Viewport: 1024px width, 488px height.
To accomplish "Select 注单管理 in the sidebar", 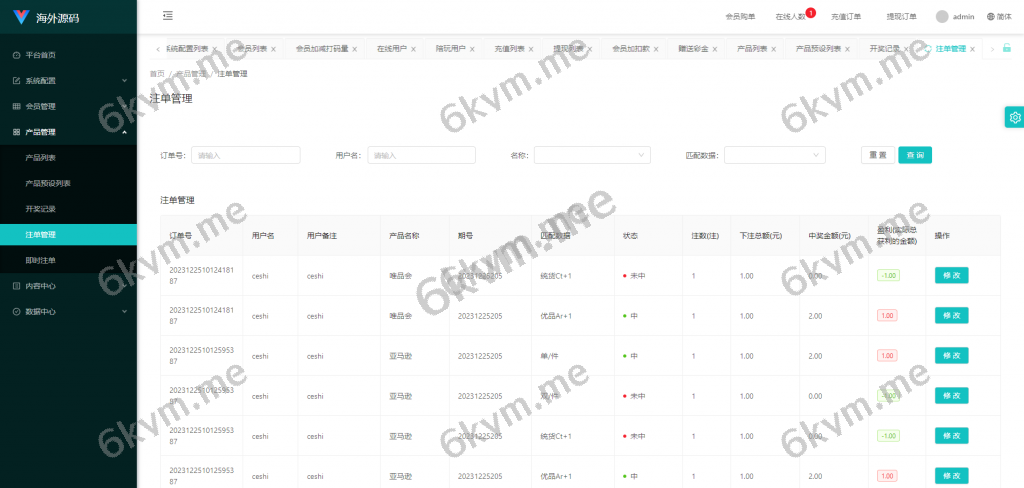I will [x=69, y=235].
